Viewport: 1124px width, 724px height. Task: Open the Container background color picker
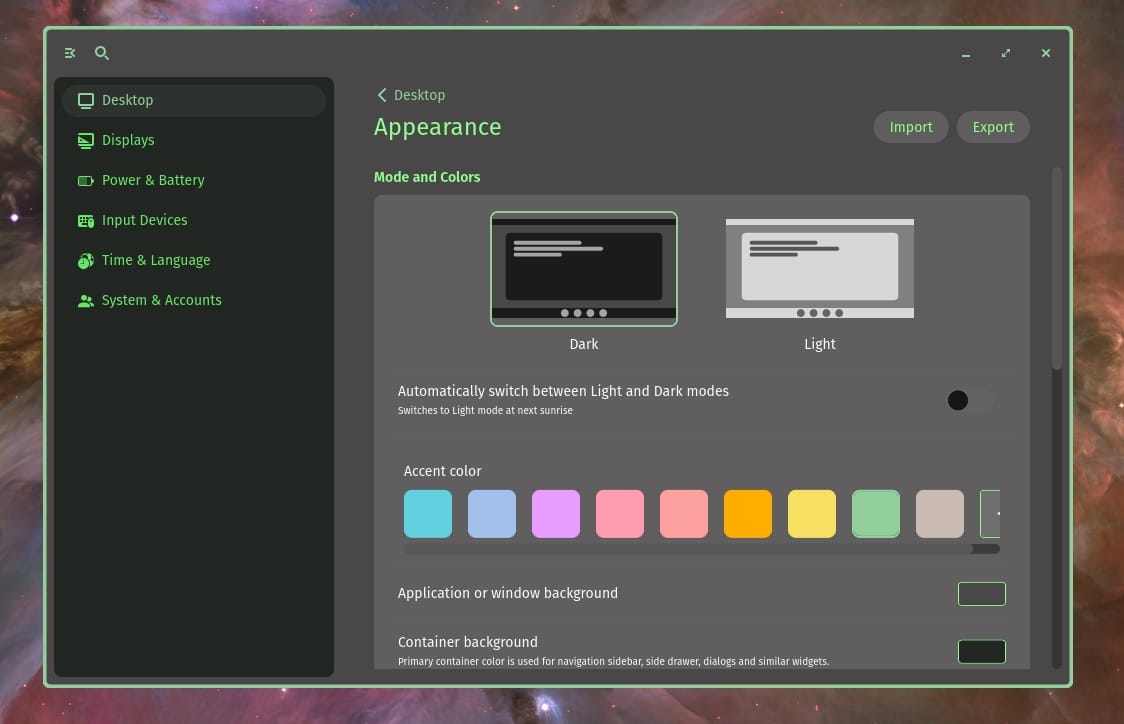coord(981,651)
